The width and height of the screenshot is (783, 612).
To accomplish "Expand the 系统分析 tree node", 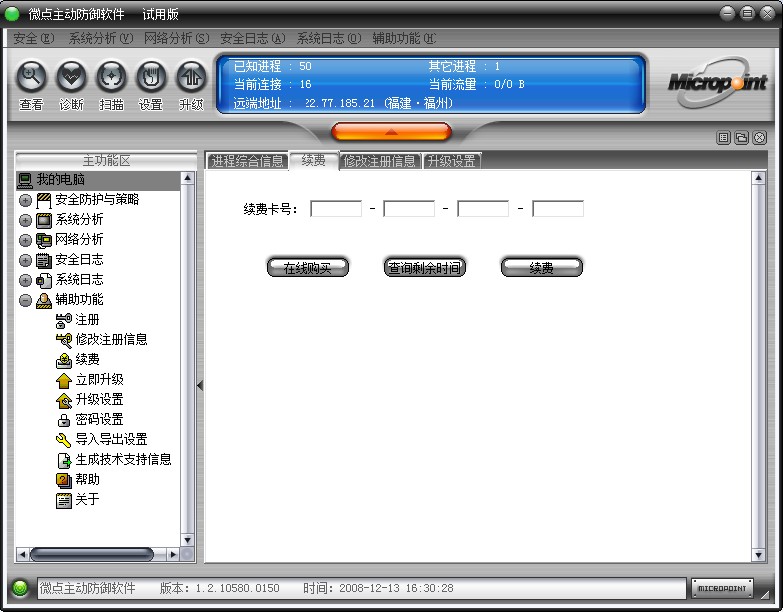I will click(x=25, y=221).
